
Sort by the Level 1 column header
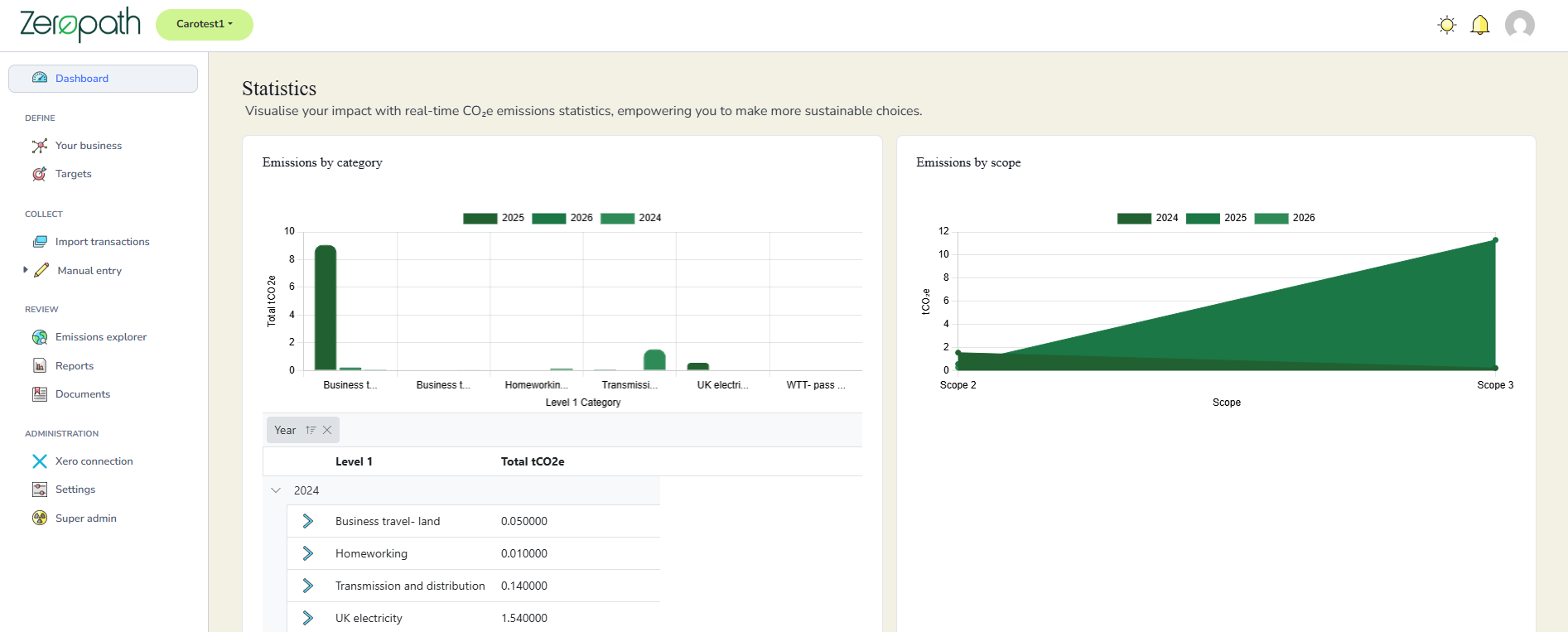354,462
